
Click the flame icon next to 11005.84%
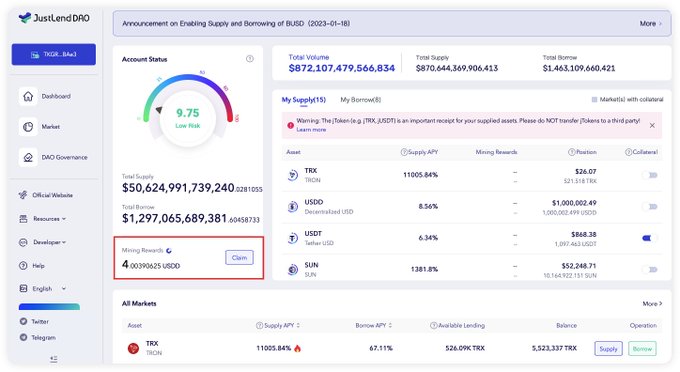click(298, 348)
